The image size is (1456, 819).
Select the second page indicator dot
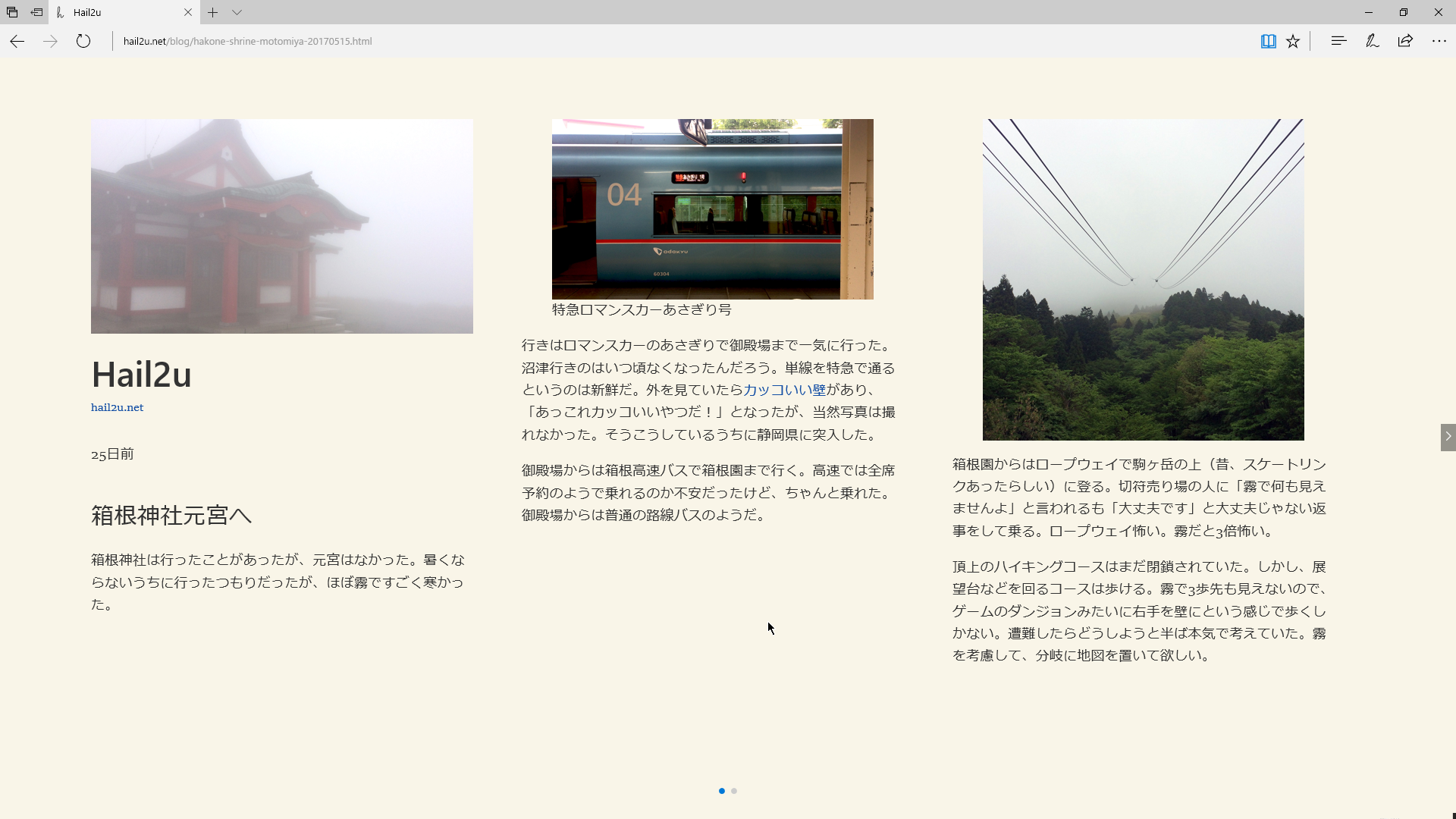(733, 791)
